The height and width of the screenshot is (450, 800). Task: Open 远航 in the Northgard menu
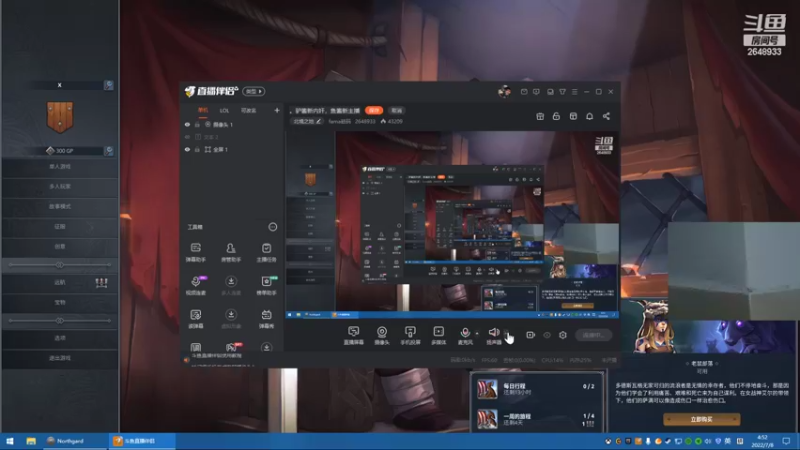click(x=60, y=282)
